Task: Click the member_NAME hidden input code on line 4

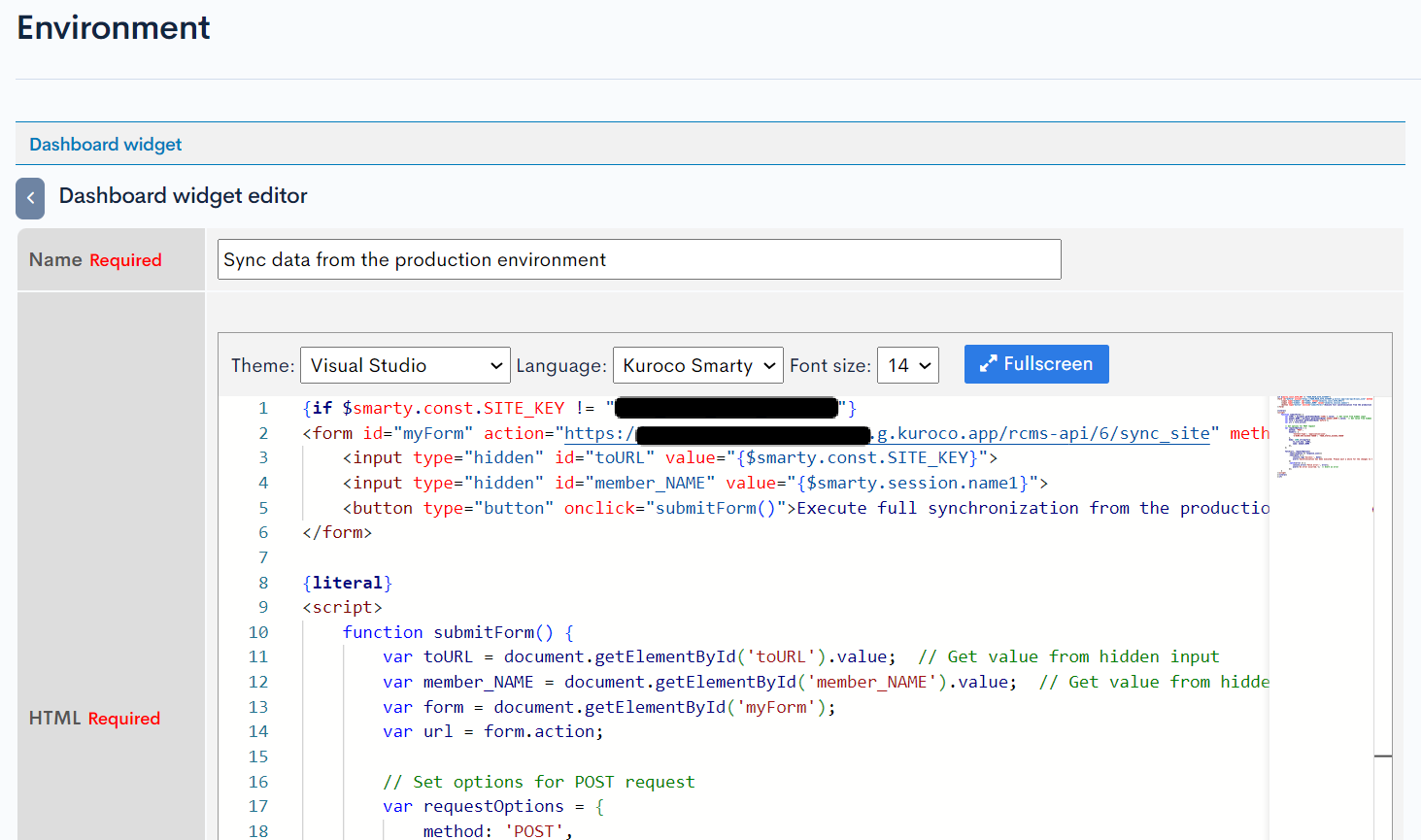Action: pos(695,483)
